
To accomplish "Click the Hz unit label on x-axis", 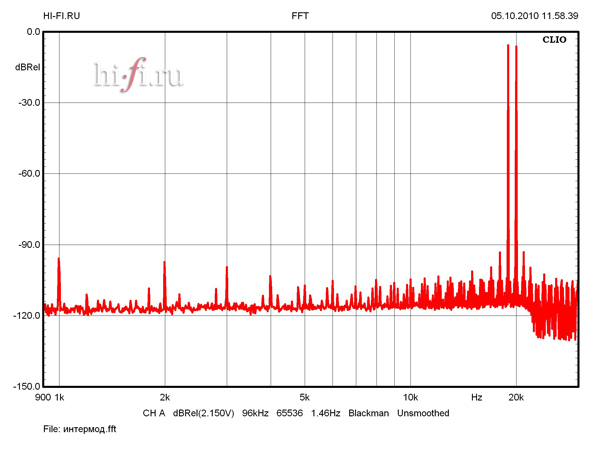I will coord(477,397).
